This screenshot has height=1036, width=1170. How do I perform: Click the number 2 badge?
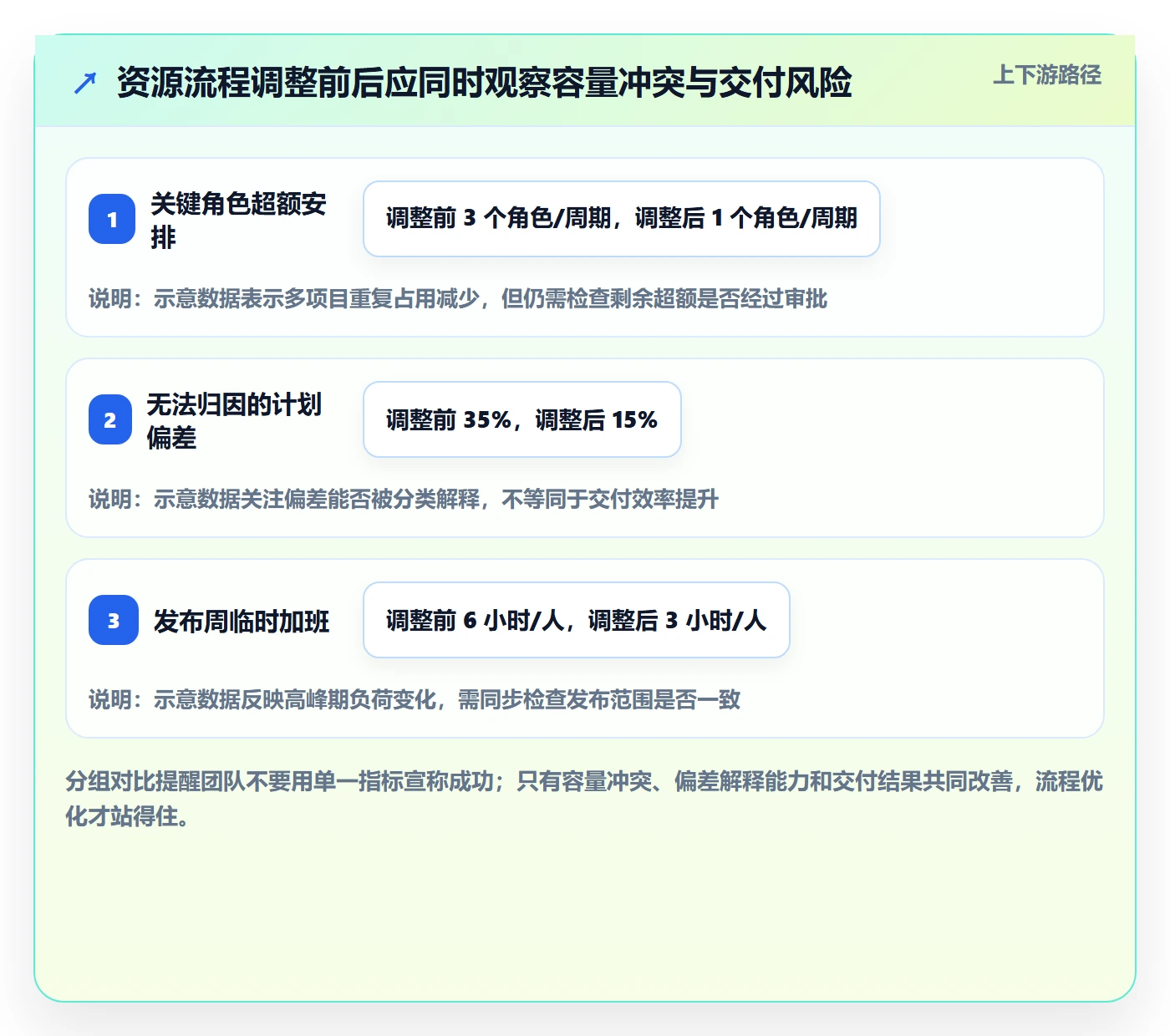click(110, 419)
